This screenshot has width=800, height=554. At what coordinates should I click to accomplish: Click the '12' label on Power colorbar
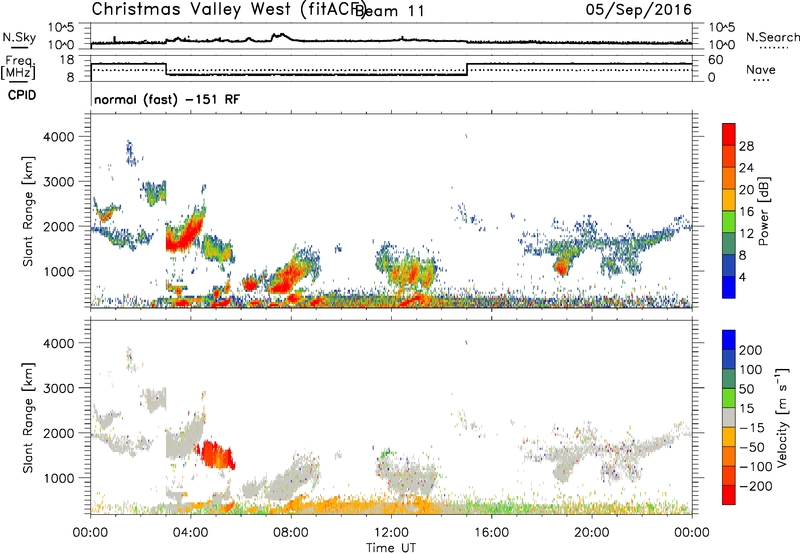pyautogui.click(x=746, y=234)
